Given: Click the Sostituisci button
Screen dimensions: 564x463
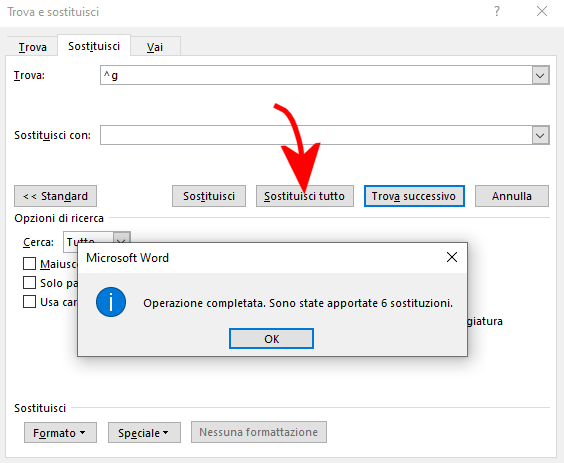Looking at the screenshot, I should [x=209, y=196].
